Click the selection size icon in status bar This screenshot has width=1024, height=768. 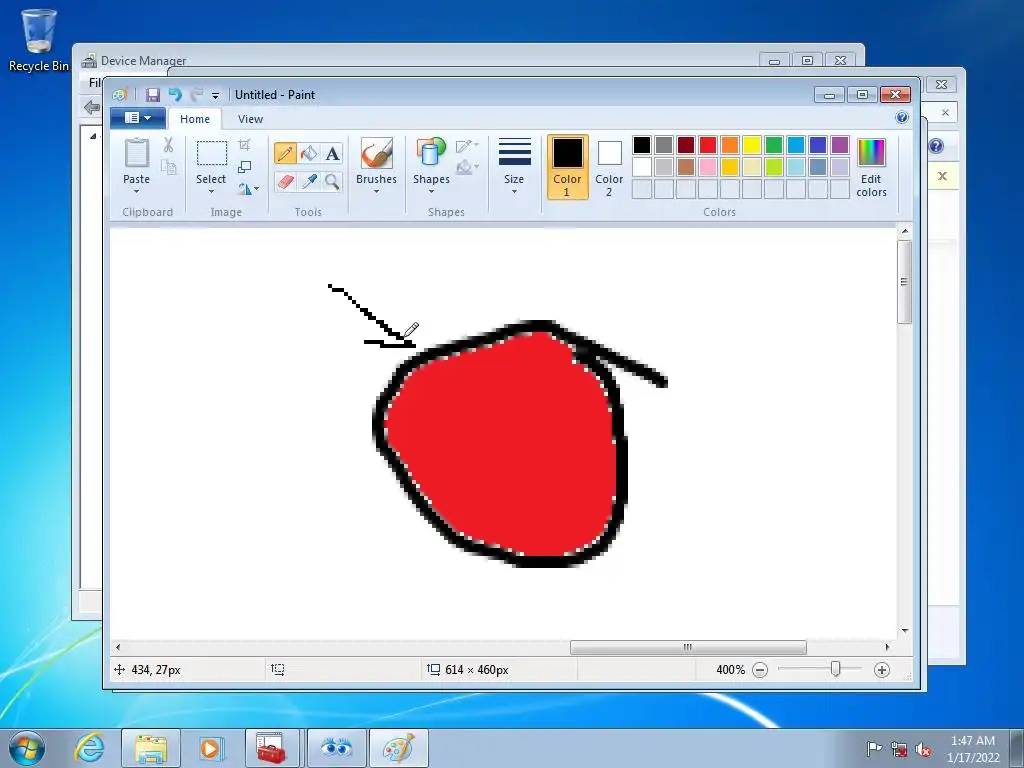click(278, 669)
